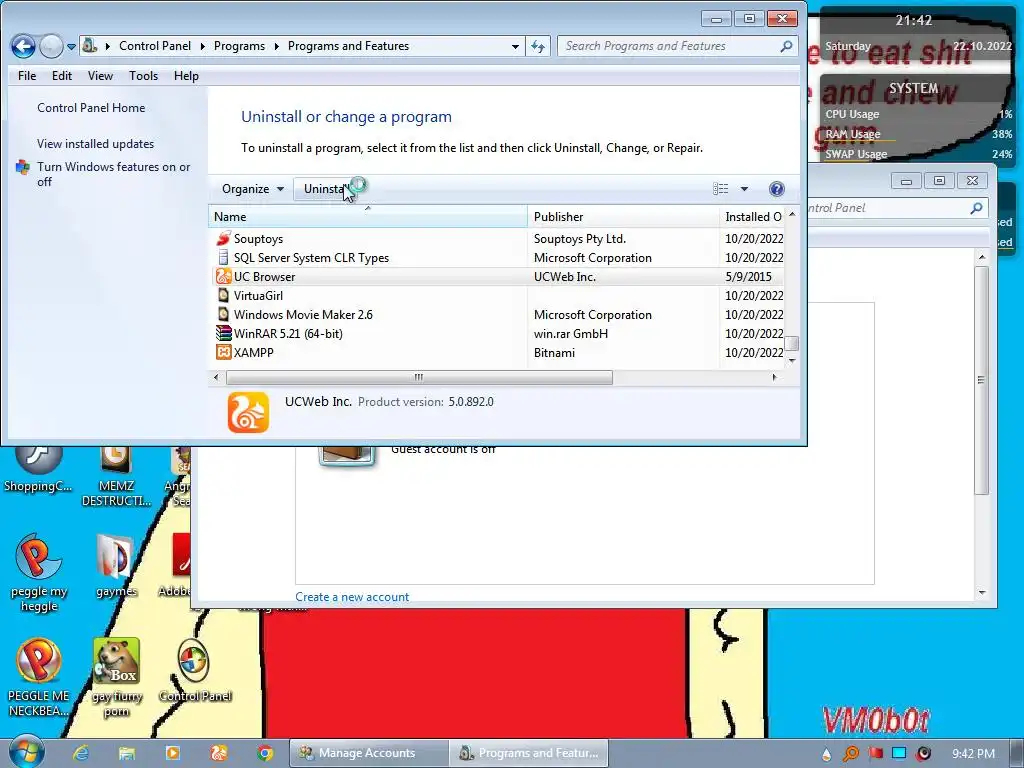Select the gaymes desktop folder icon
The width and height of the screenshot is (1024, 768).
116,566
